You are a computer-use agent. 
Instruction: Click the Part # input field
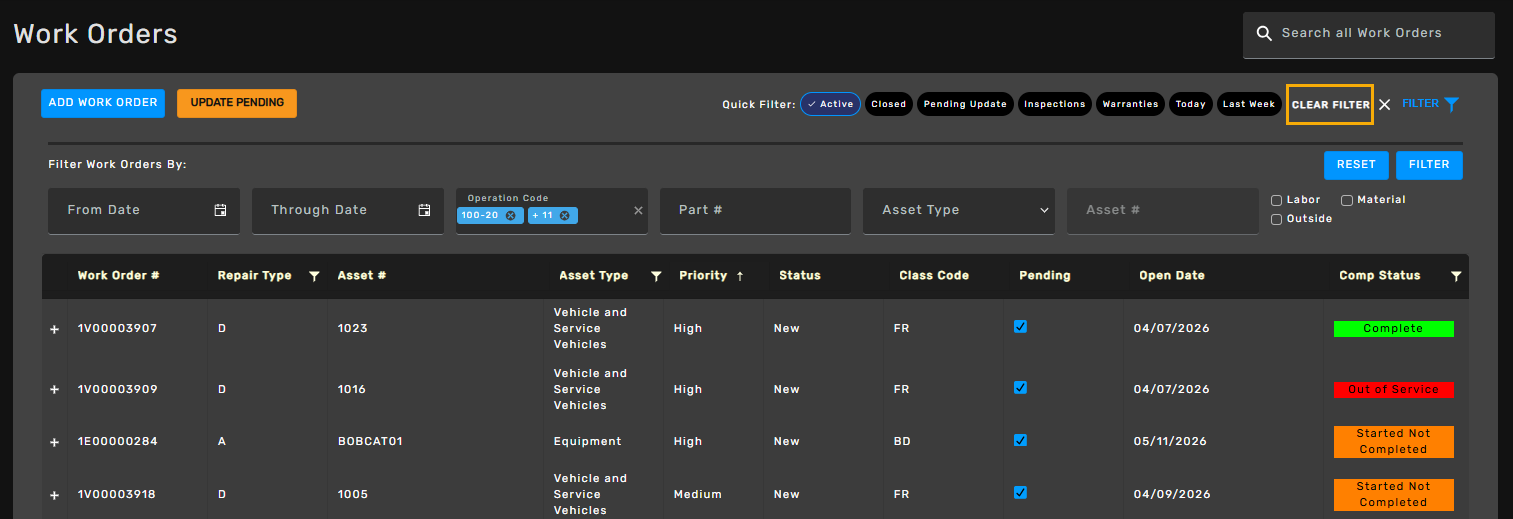click(x=755, y=211)
